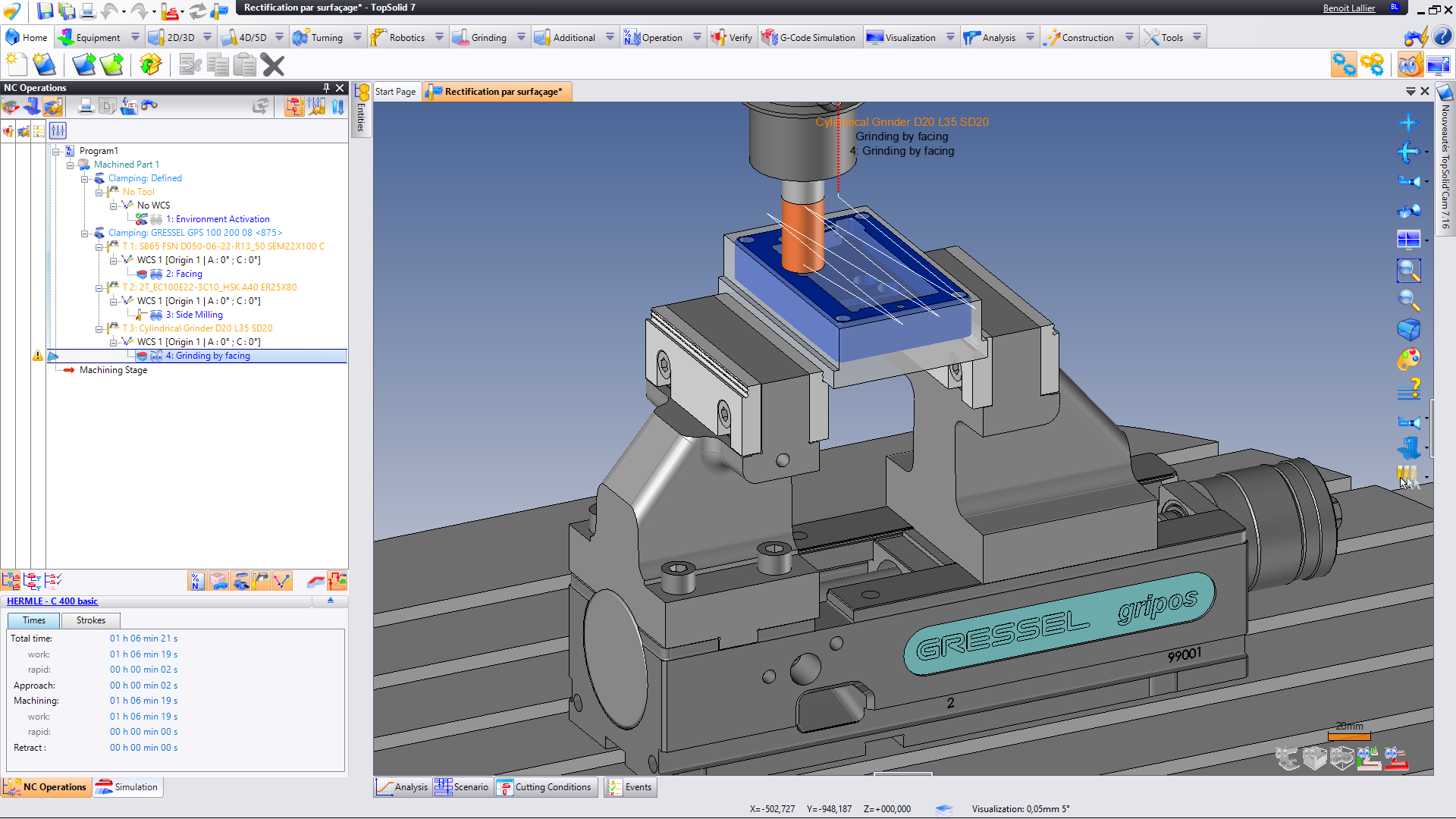Image resolution: width=1456 pixels, height=819 pixels.
Task: Switch to the Strokes tab
Action: [x=90, y=620]
